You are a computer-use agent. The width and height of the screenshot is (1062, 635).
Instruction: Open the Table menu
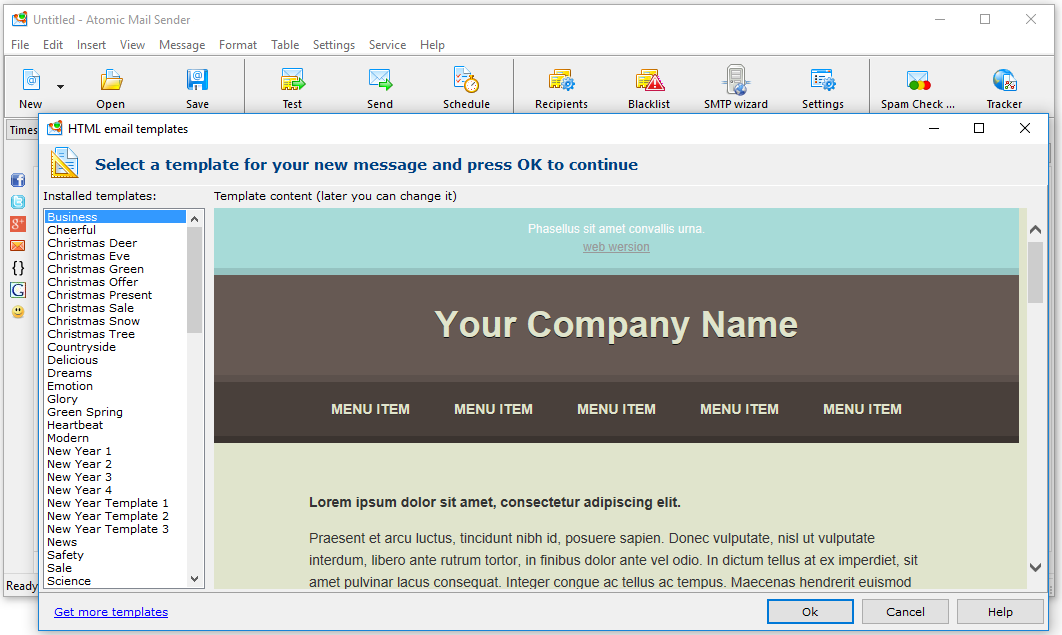[285, 45]
